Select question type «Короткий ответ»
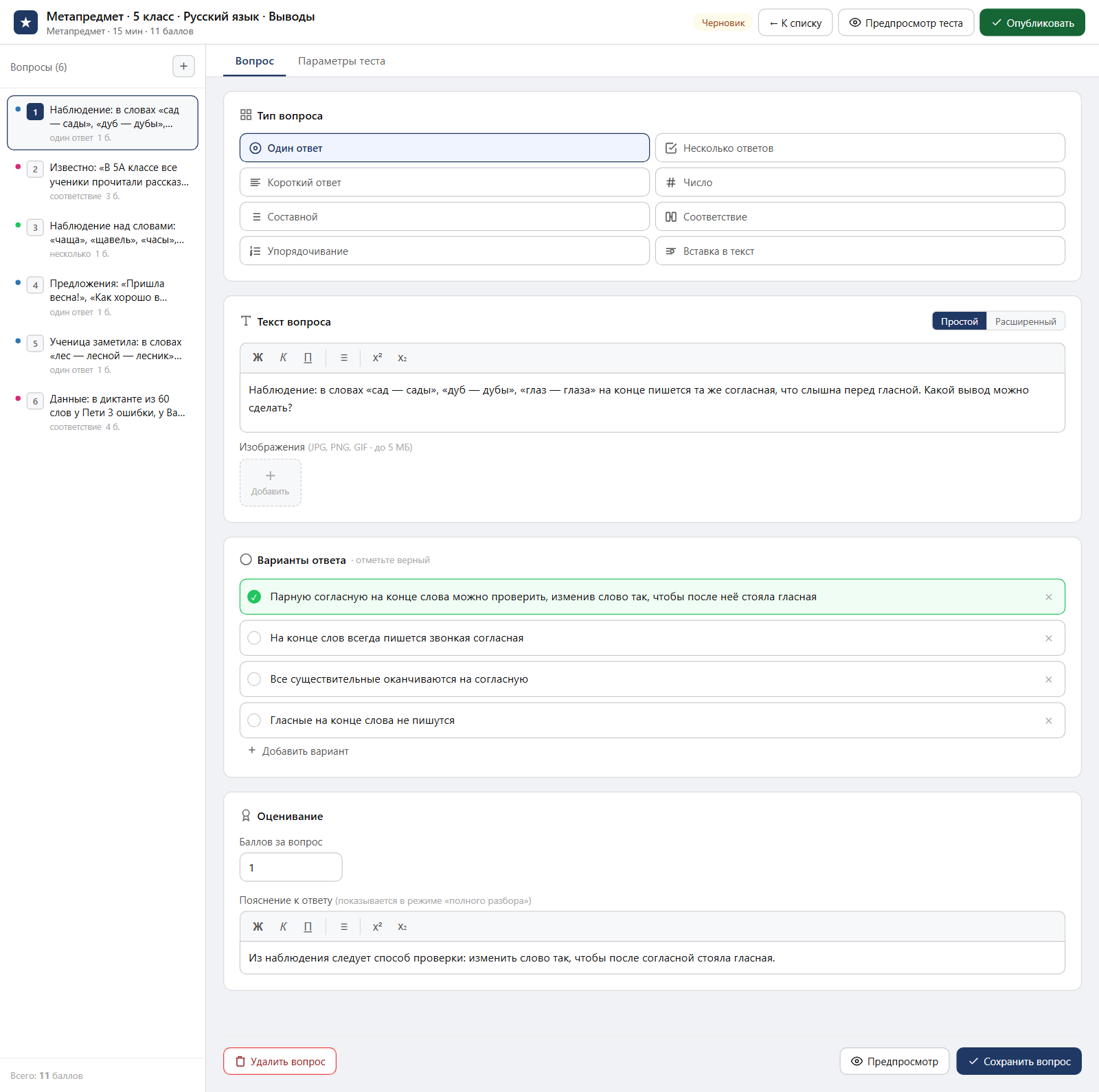The width and height of the screenshot is (1099, 1092). 444,183
